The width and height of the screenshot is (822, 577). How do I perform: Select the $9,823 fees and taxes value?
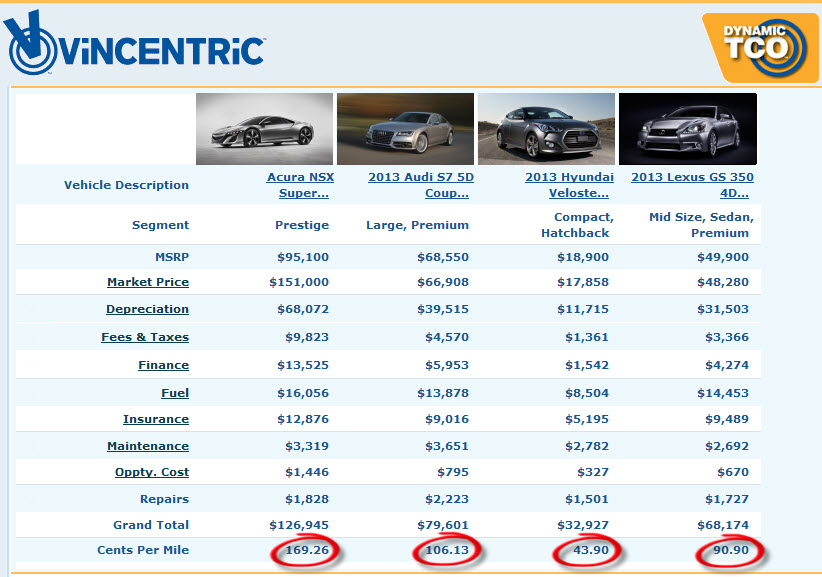coord(307,337)
